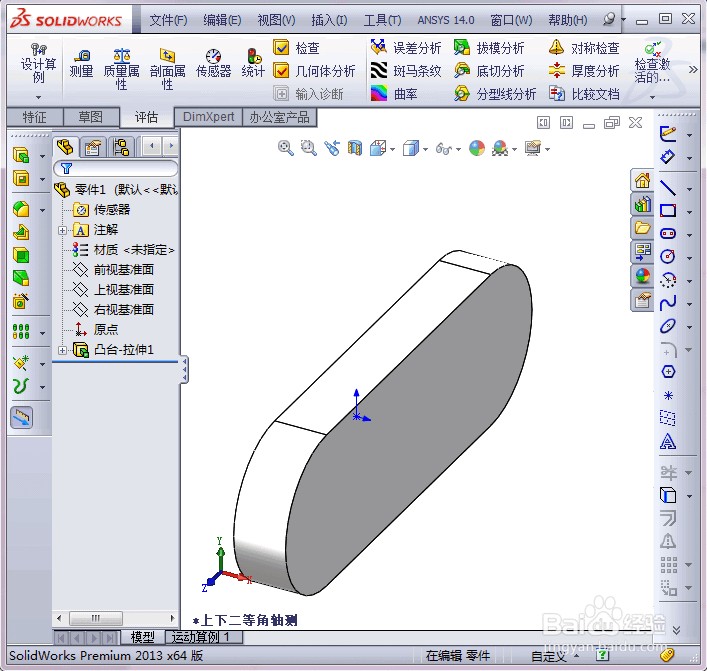Open the ConfigurationManager tab
Viewport: 707px width, 671px height.
point(121,147)
